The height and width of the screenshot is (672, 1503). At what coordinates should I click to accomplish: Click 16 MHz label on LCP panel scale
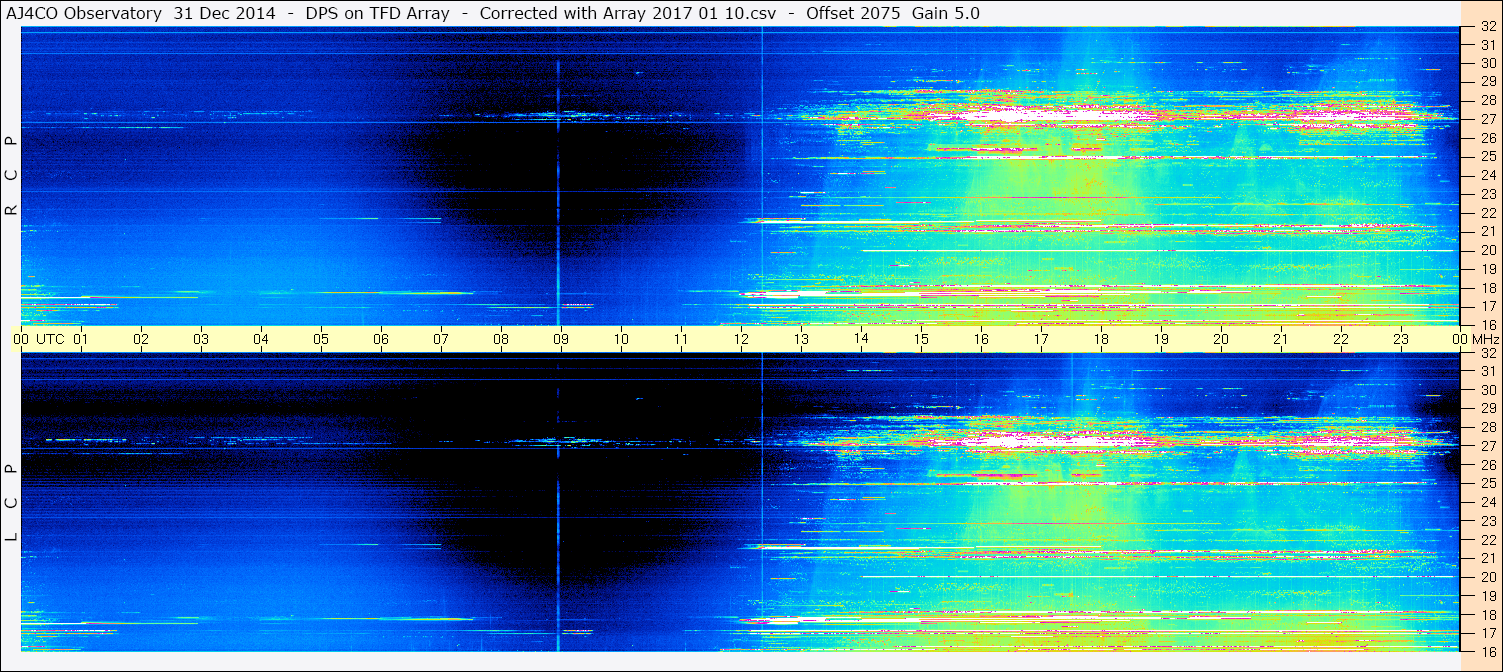coord(1488,651)
